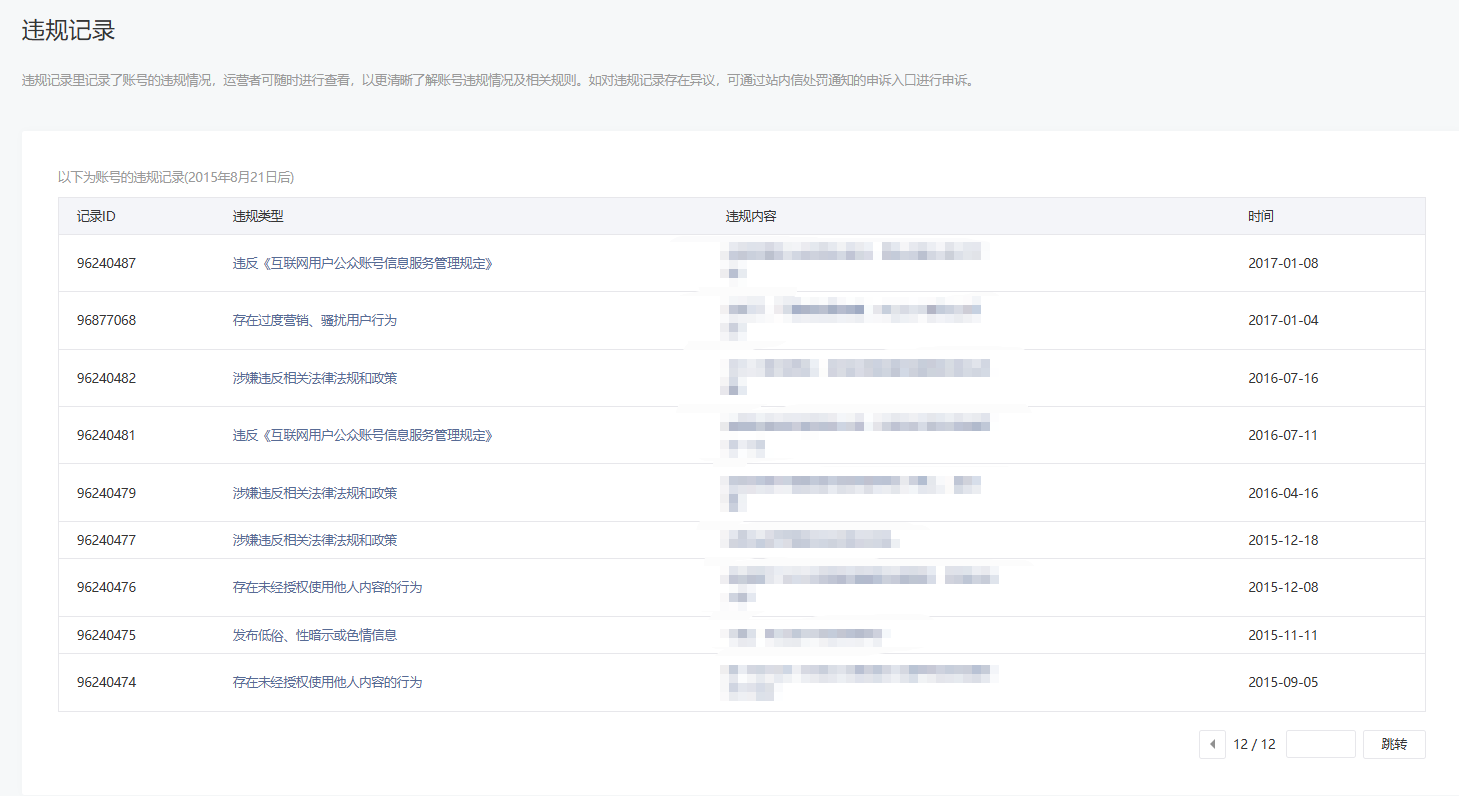This screenshot has height=796, width=1459.
Task: Focus the page number input field
Action: tap(1320, 744)
